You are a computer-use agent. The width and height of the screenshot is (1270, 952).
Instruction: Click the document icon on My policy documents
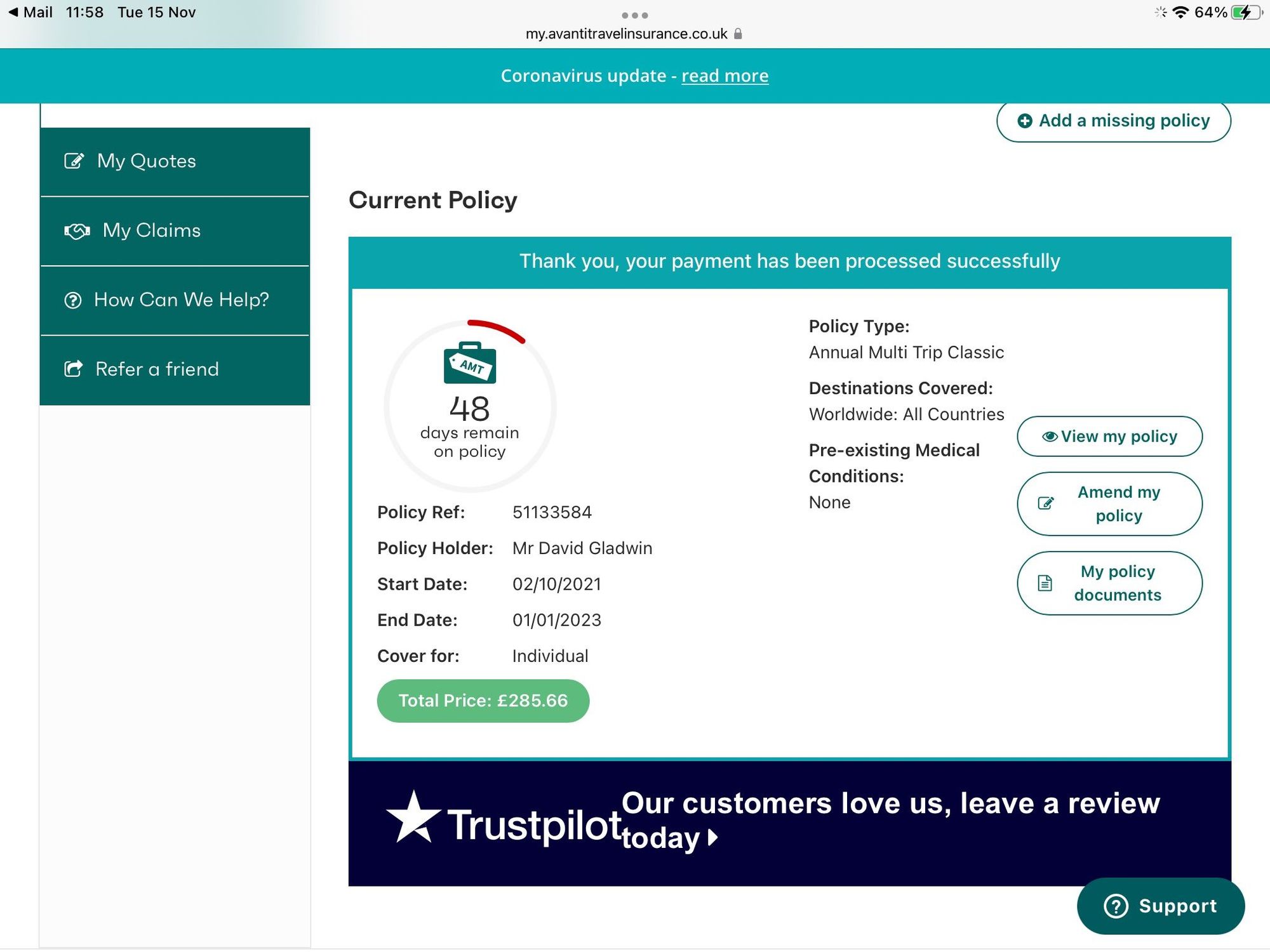click(1045, 583)
